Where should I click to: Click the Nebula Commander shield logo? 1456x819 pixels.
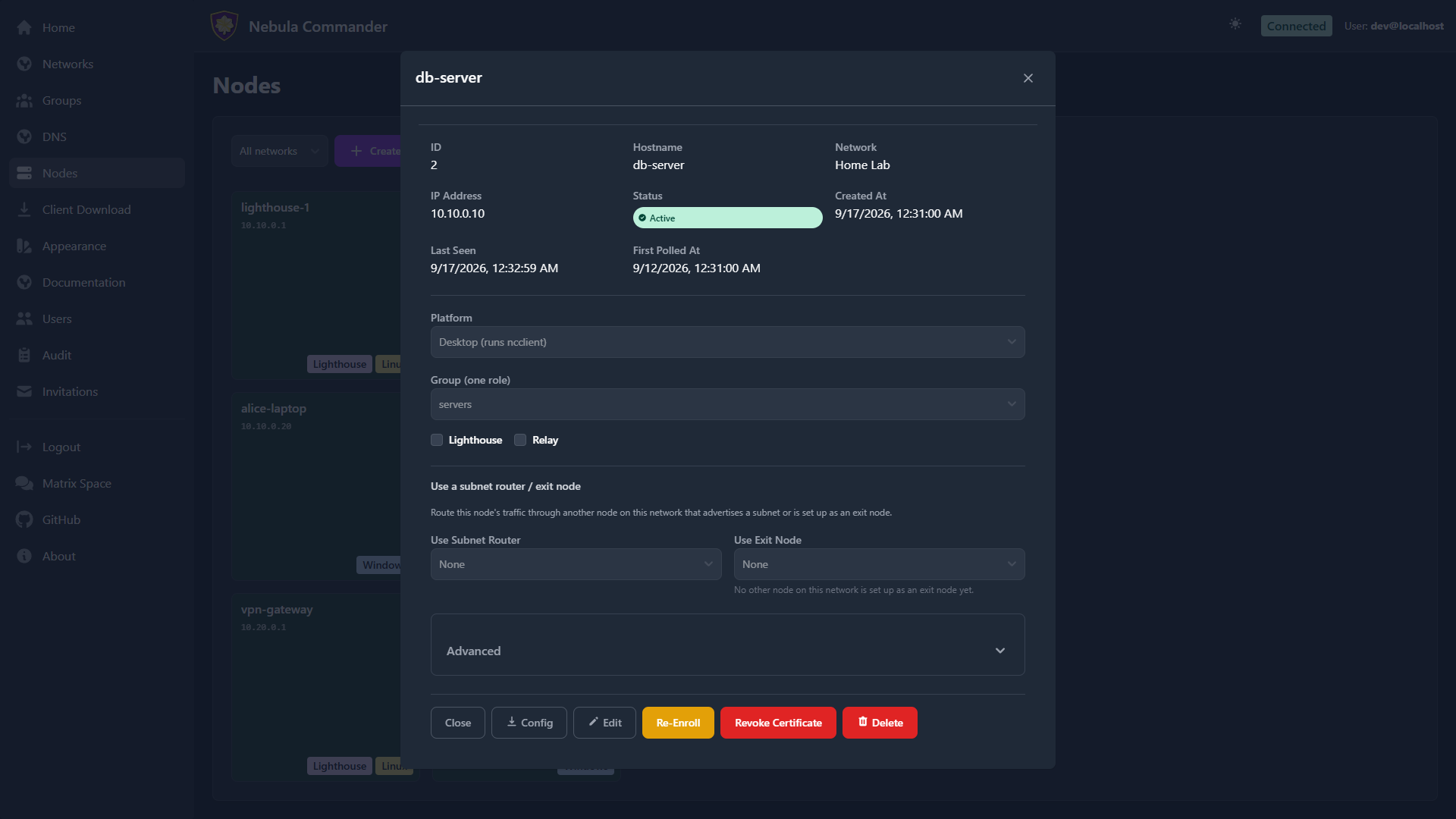coord(224,26)
